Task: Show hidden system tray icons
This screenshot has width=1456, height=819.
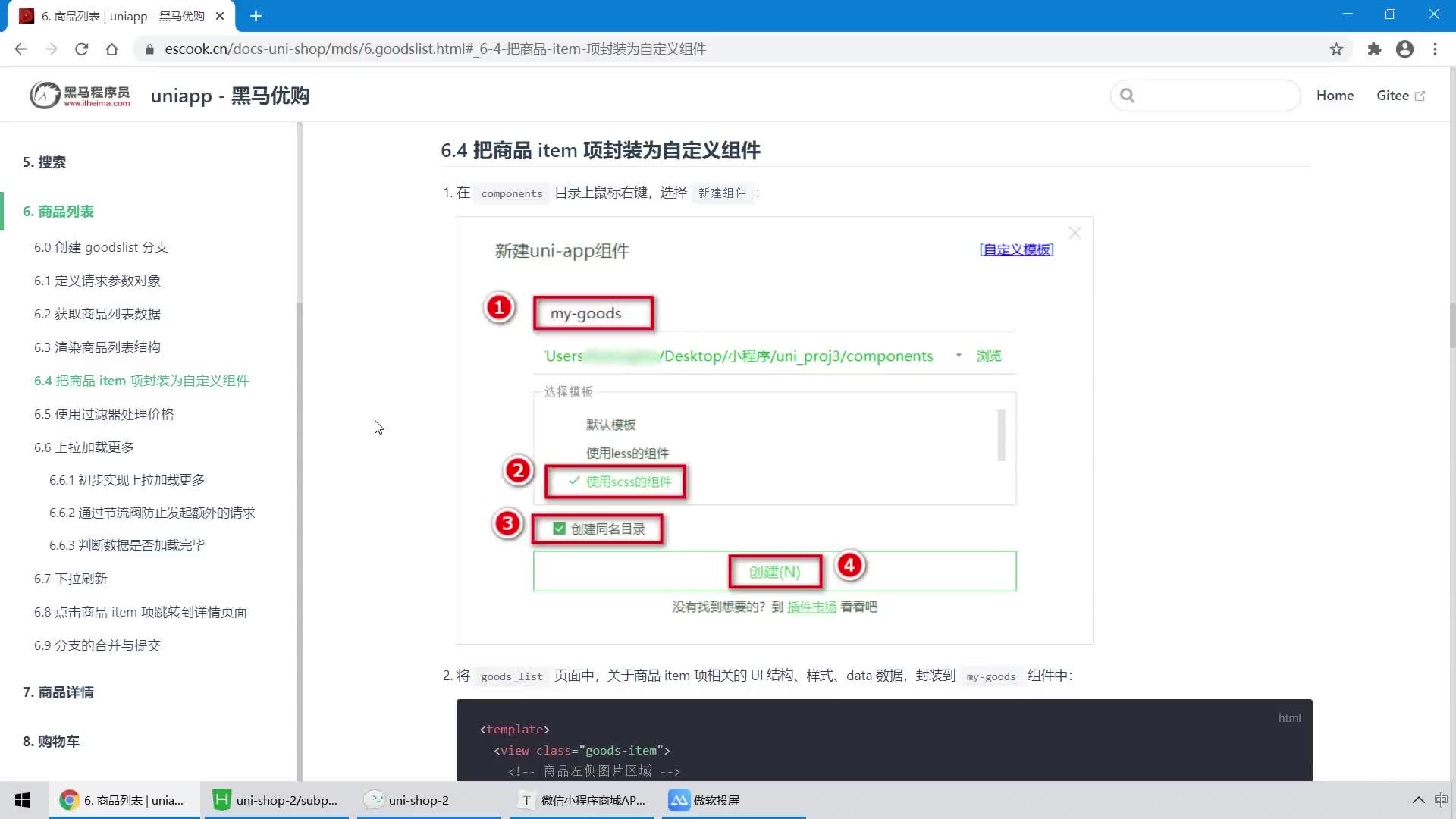Action: 1418,800
